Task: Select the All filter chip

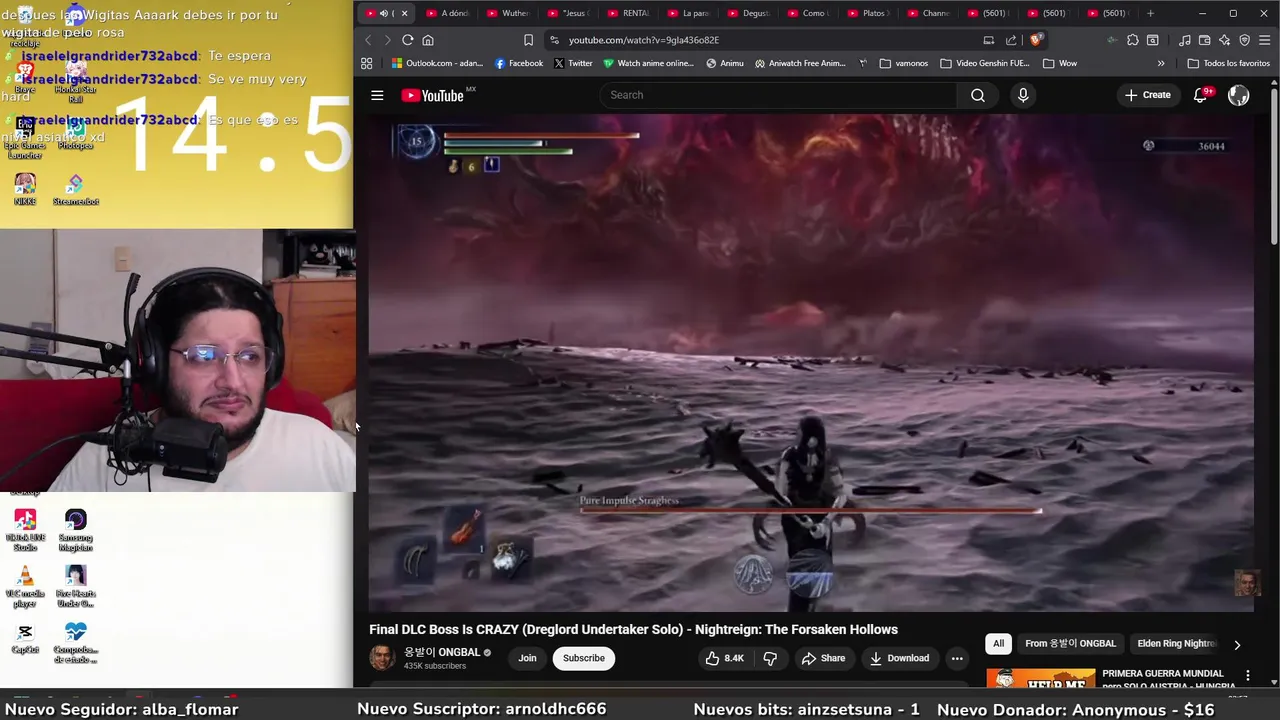Action: point(998,644)
